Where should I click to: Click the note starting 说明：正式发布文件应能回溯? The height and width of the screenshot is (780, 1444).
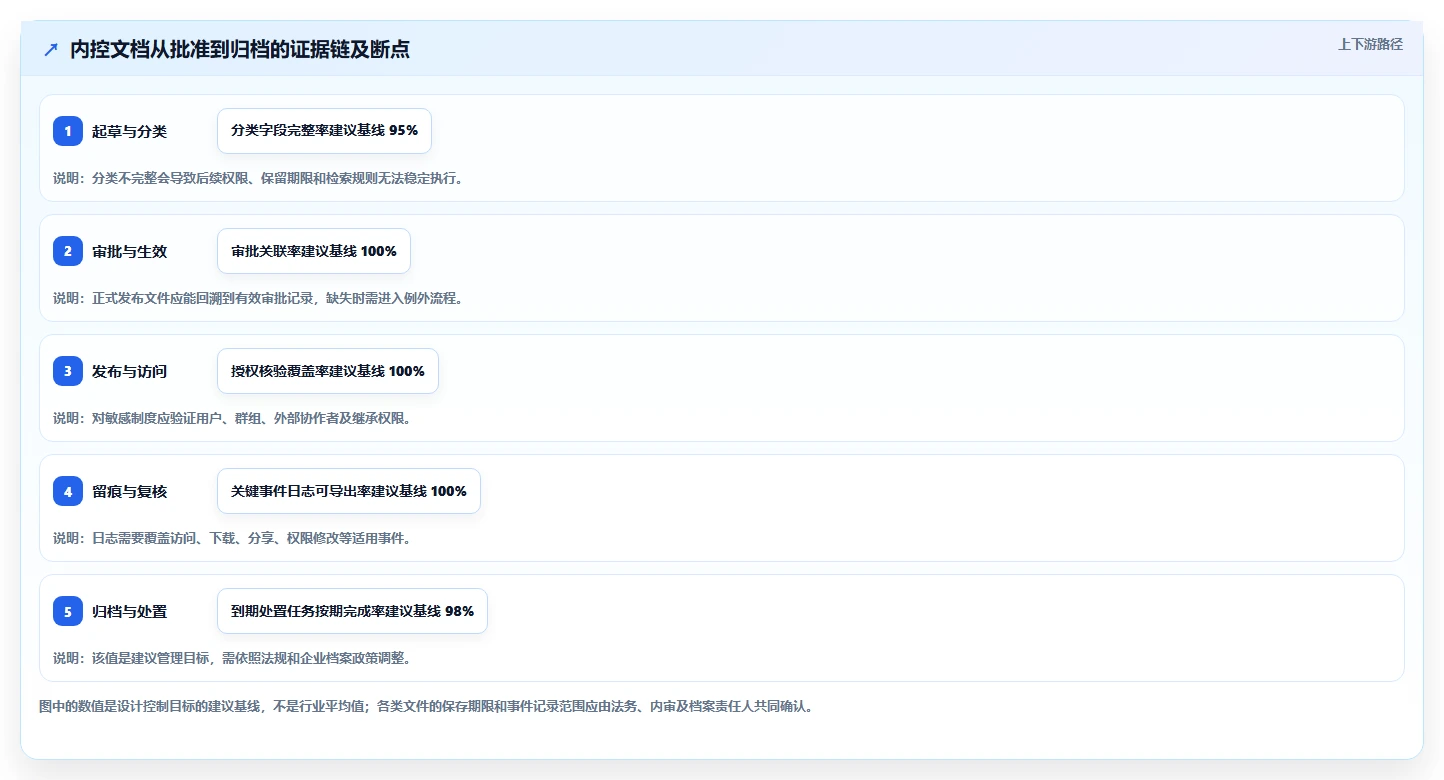coord(258,298)
